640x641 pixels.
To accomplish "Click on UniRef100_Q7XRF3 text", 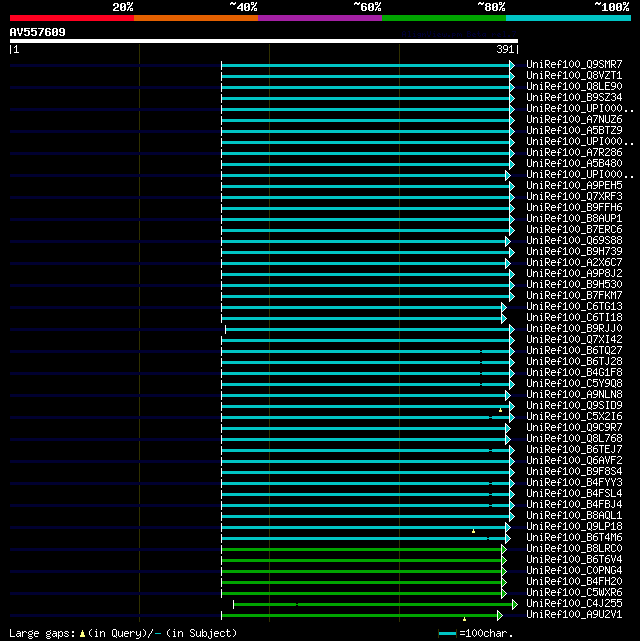I will click(x=574, y=197).
